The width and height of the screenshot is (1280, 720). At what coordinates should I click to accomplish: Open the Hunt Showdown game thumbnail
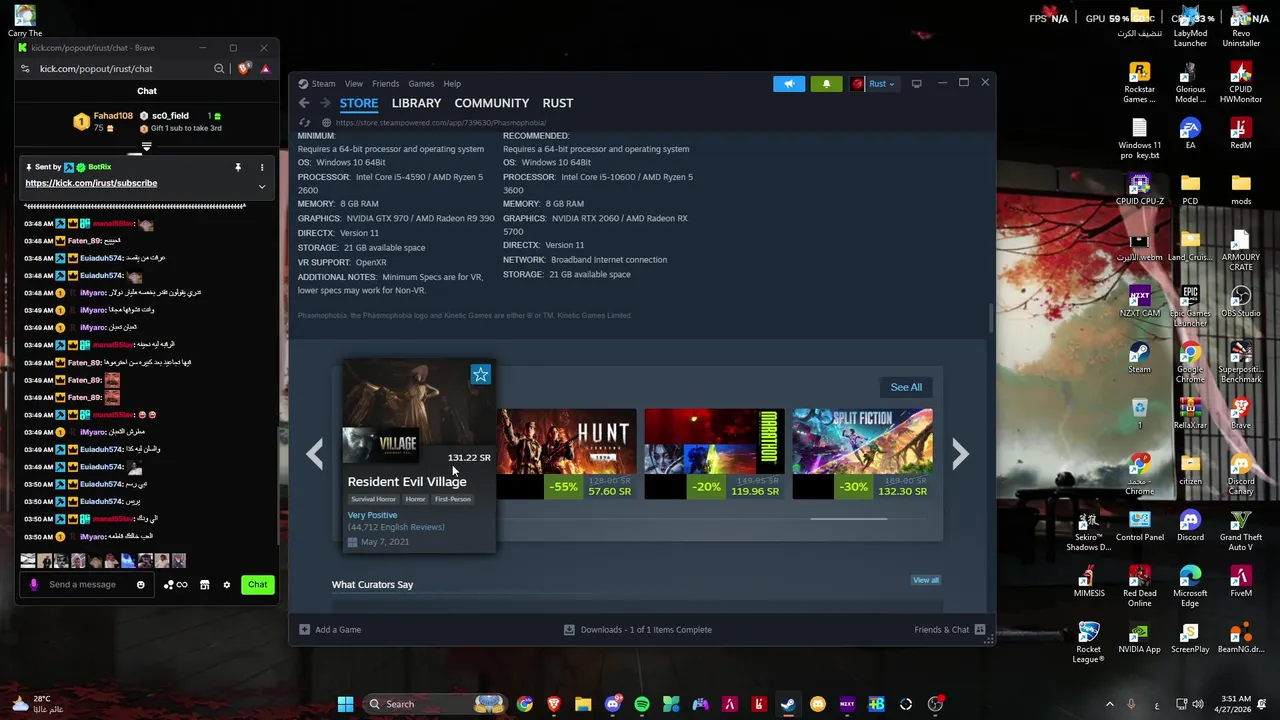(567, 441)
